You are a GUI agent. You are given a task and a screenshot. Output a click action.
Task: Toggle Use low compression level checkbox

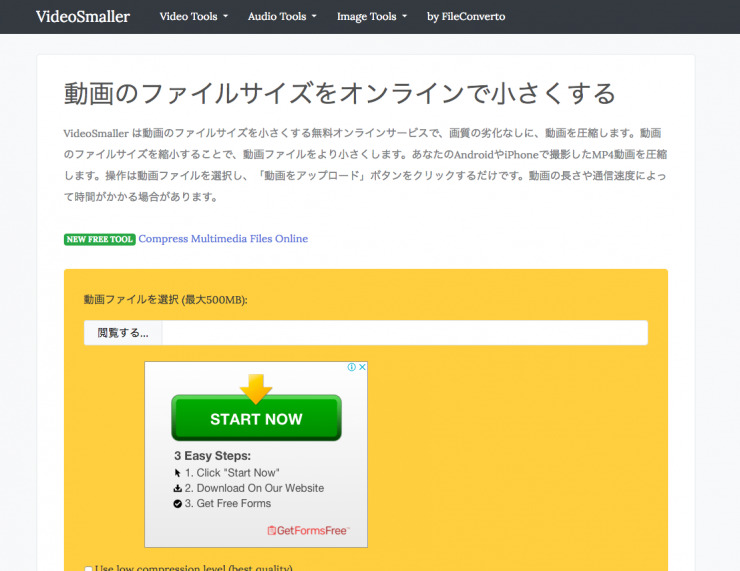click(88, 569)
